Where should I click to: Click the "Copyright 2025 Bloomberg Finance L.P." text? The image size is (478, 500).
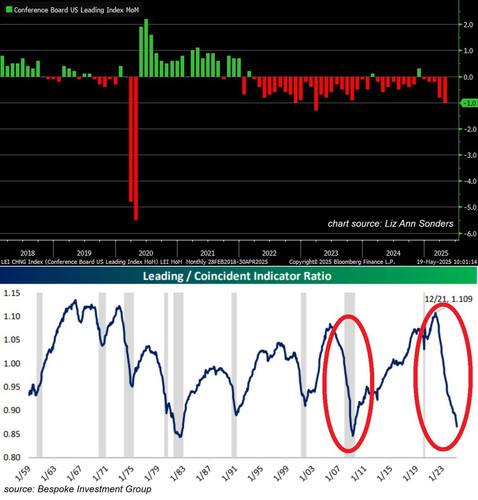pyautogui.click(x=342, y=262)
